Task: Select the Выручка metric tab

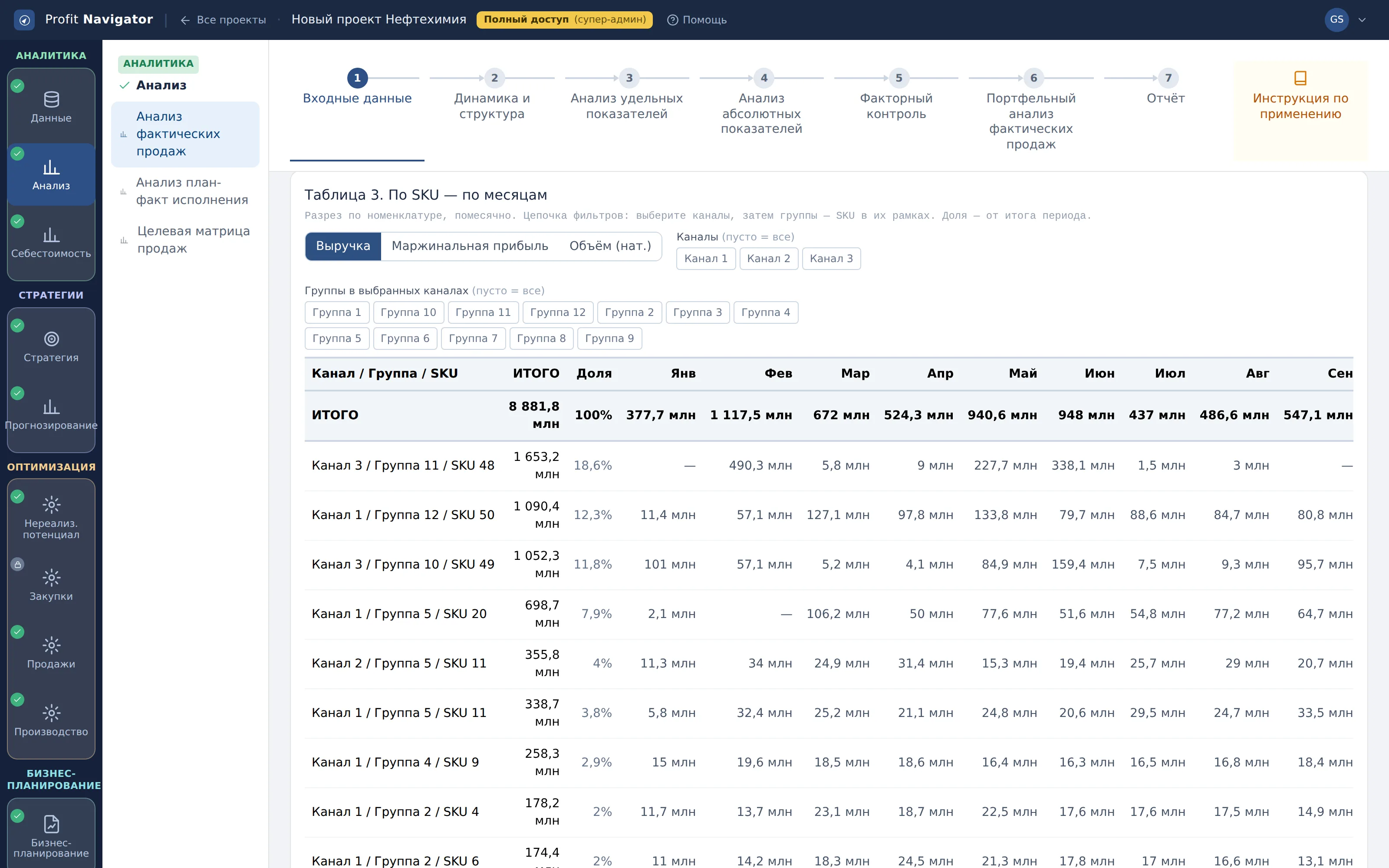Action: pyautogui.click(x=342, y=246)
